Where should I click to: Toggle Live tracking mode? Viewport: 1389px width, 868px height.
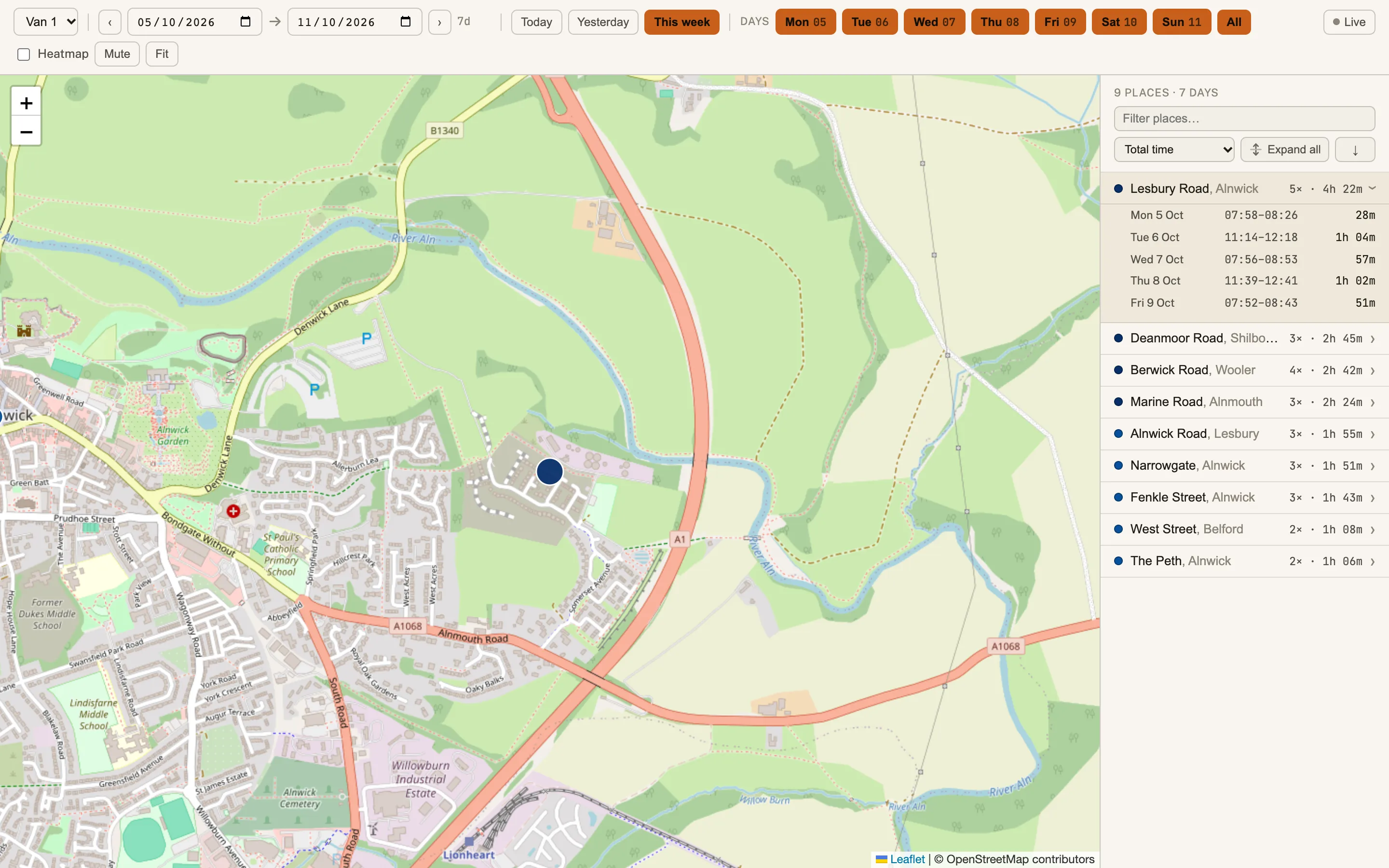[x=1349, y=22]
